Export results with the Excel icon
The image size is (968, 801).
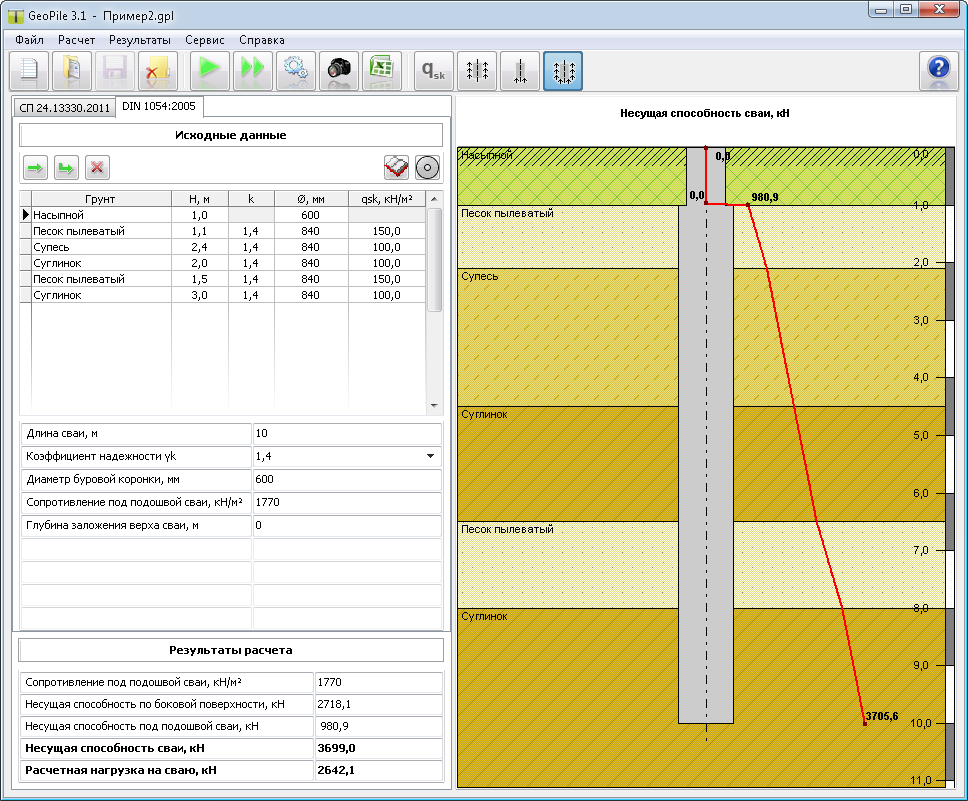point(382,71)
